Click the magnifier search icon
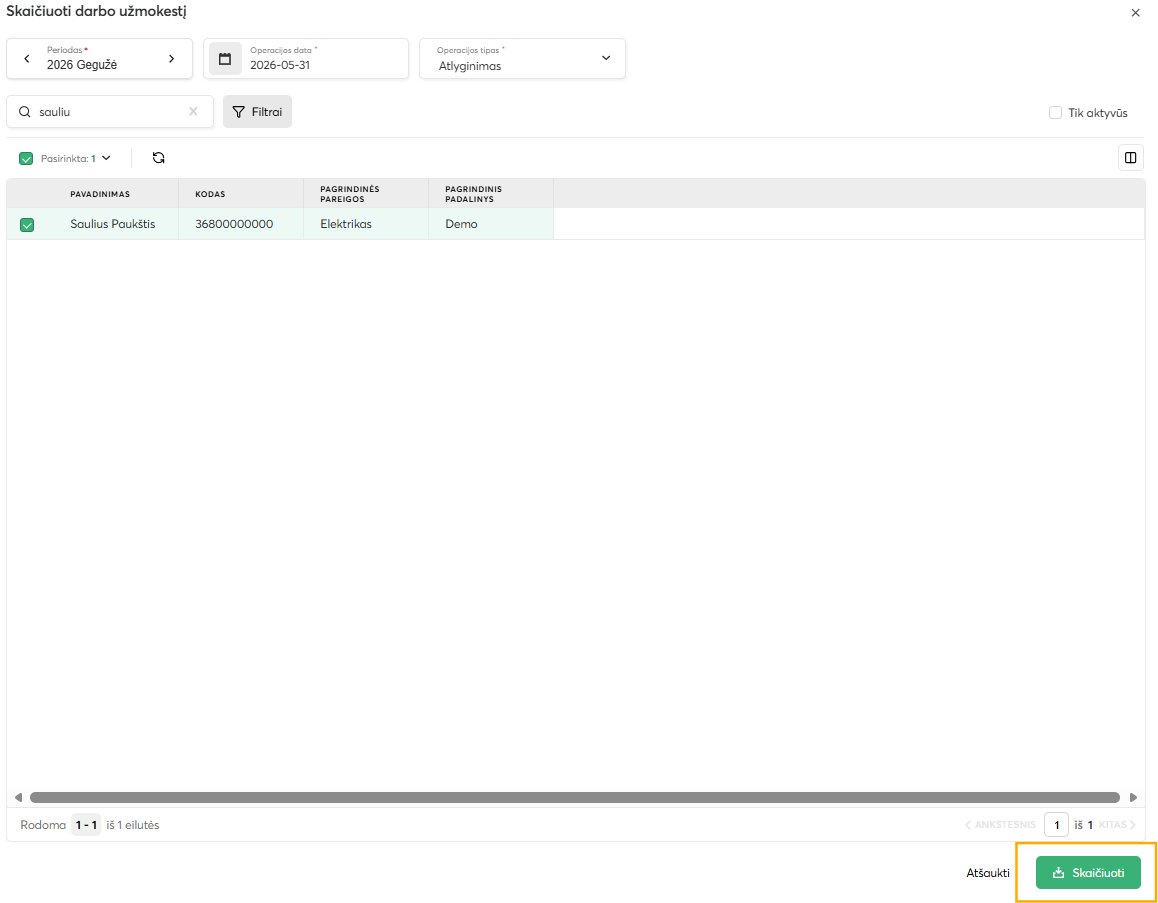The image size is (1158, 903). pos(24,111)
